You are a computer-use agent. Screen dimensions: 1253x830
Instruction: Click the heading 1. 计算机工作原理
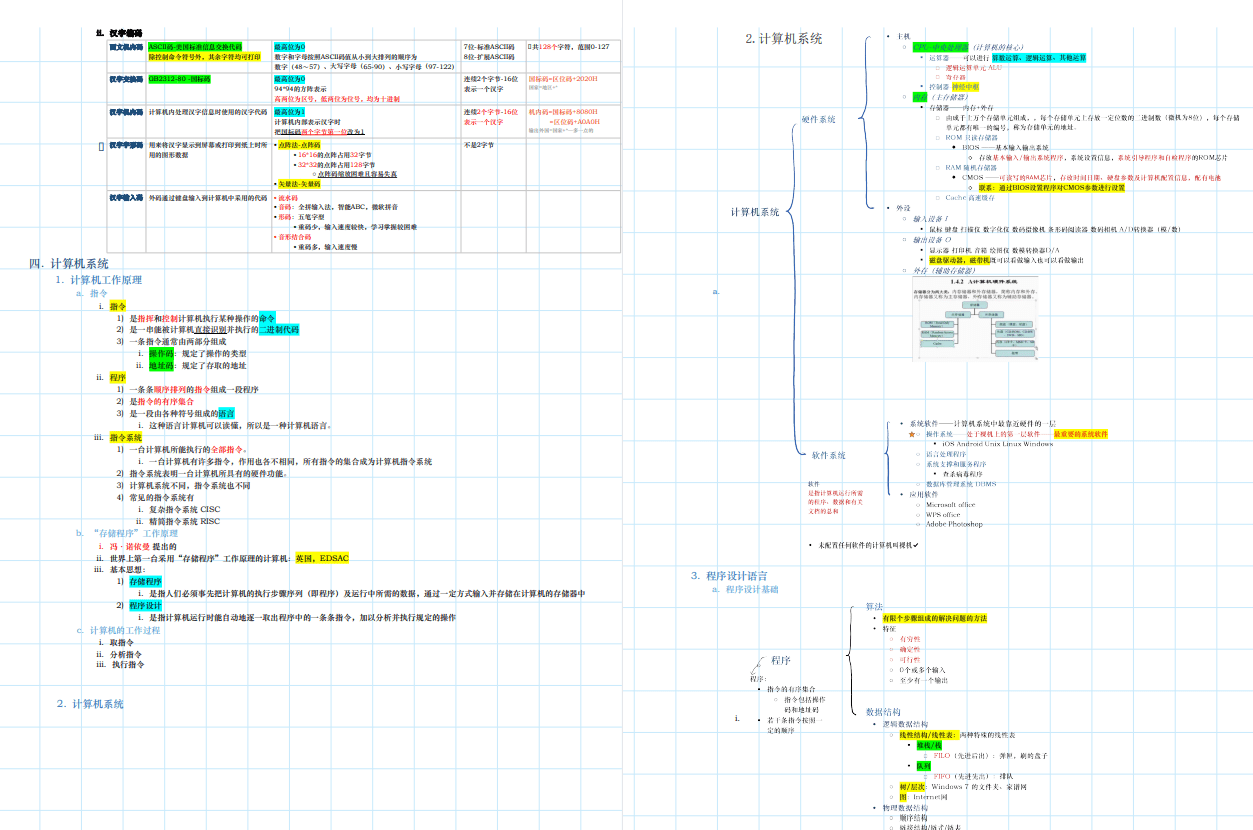click(x=99, y=280)
